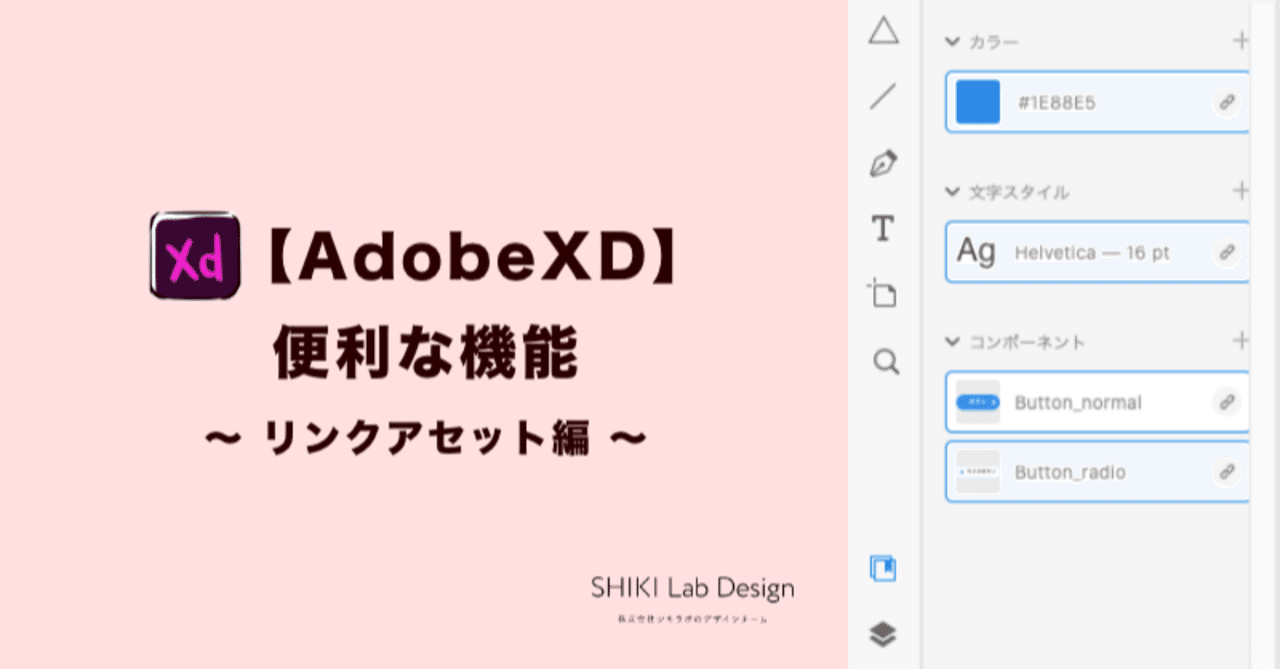1280x669 pixels.
Task: Select the Button_normal component thumbnail
Action: 978,402
